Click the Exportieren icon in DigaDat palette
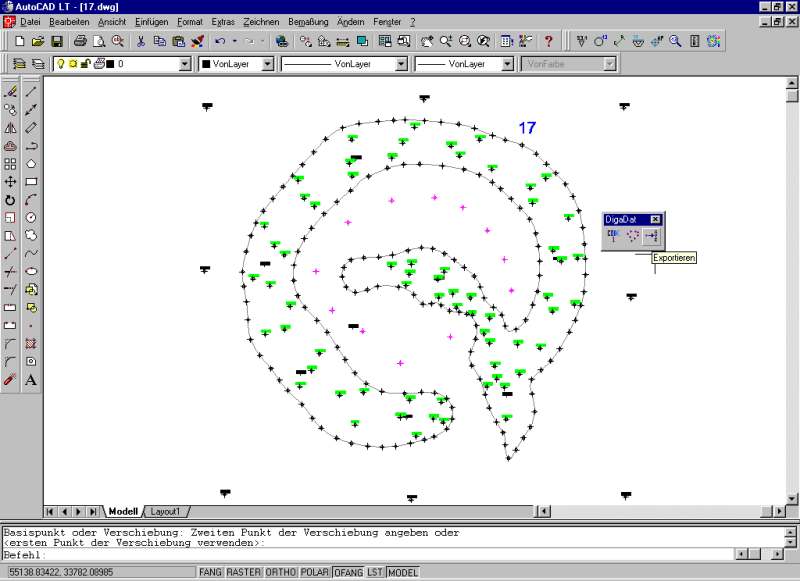The height and width of the screenshot is (581, 800). tap(652, 237)
